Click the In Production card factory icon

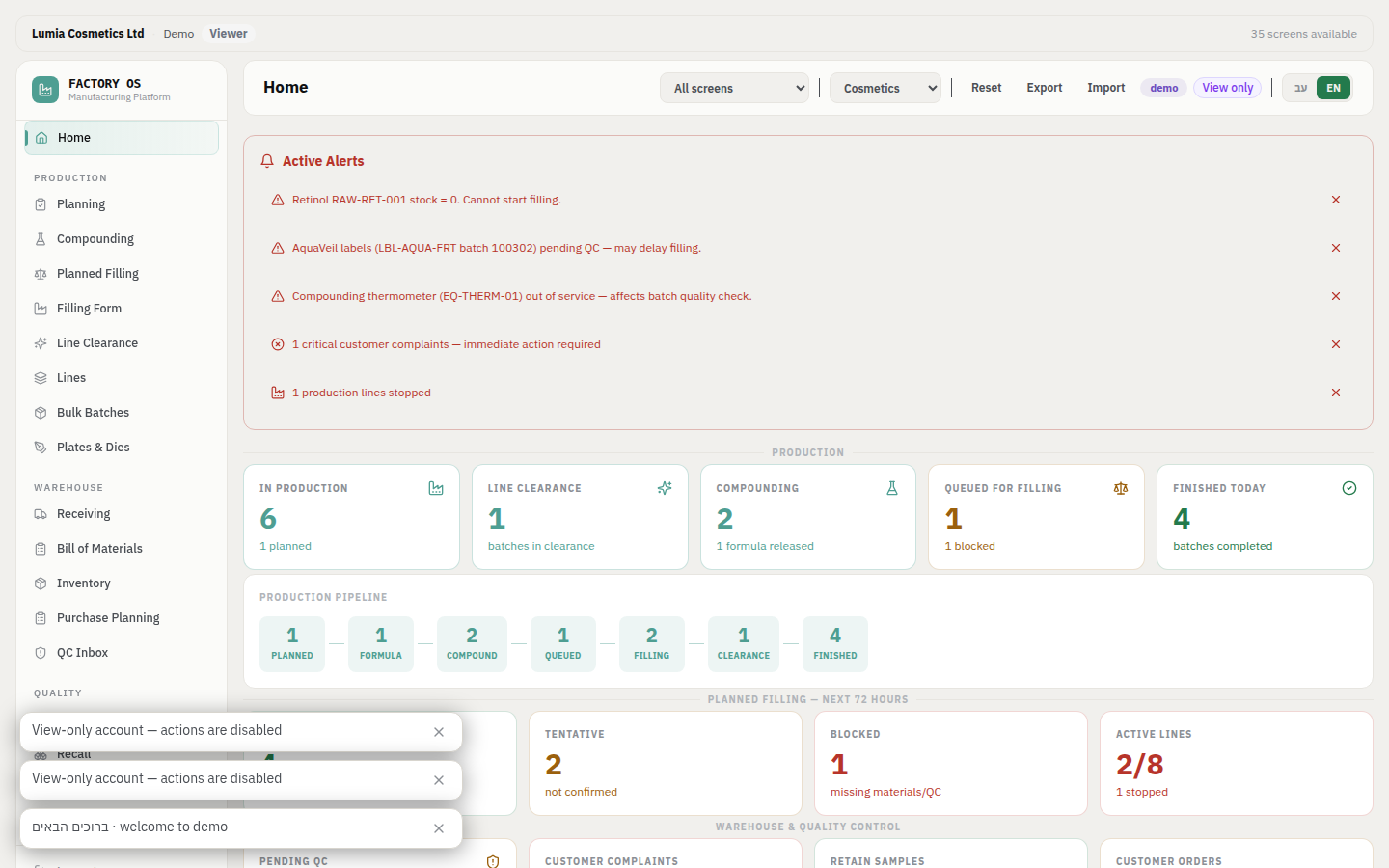(436, 488)
